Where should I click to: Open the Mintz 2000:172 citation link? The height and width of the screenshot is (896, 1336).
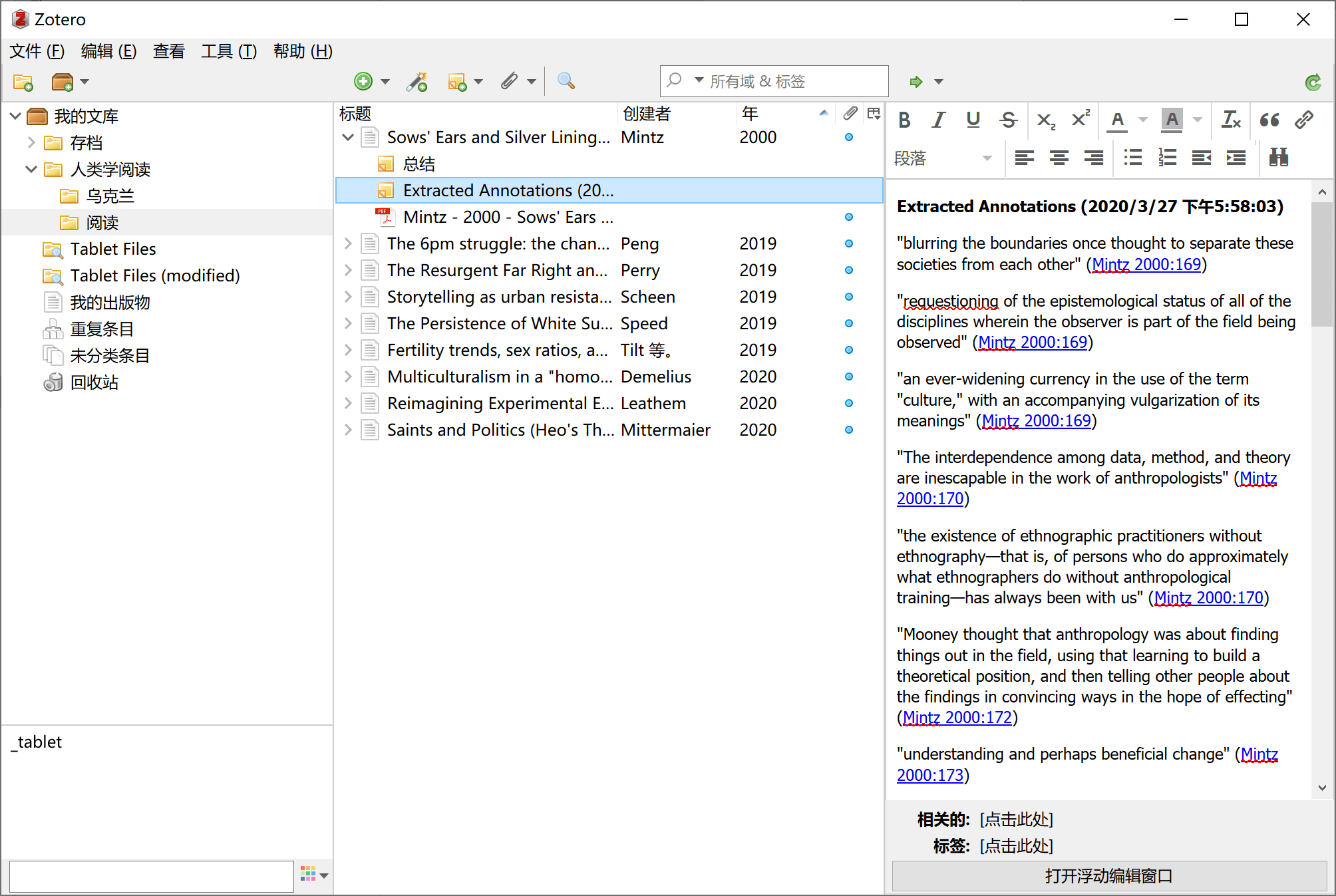point(957,718)
